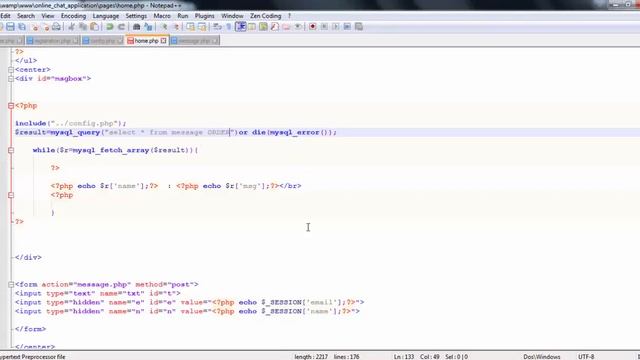Open the Settings menu
The image size is (640, 360).
(136, 16)
